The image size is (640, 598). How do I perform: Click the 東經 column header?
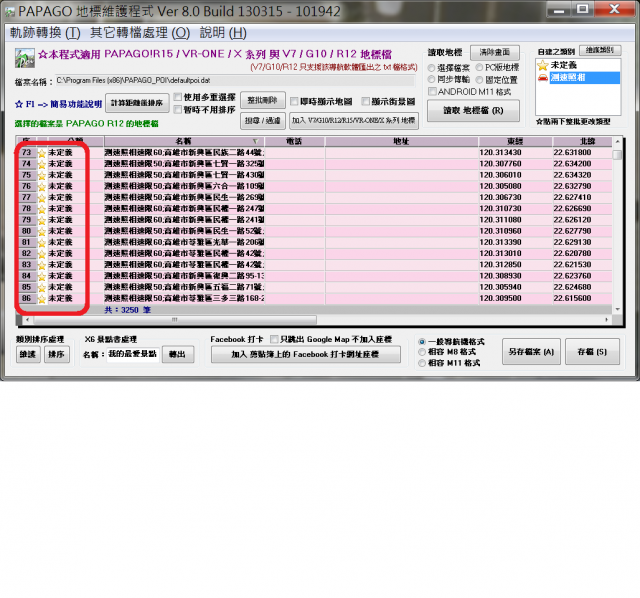[515, 141]
